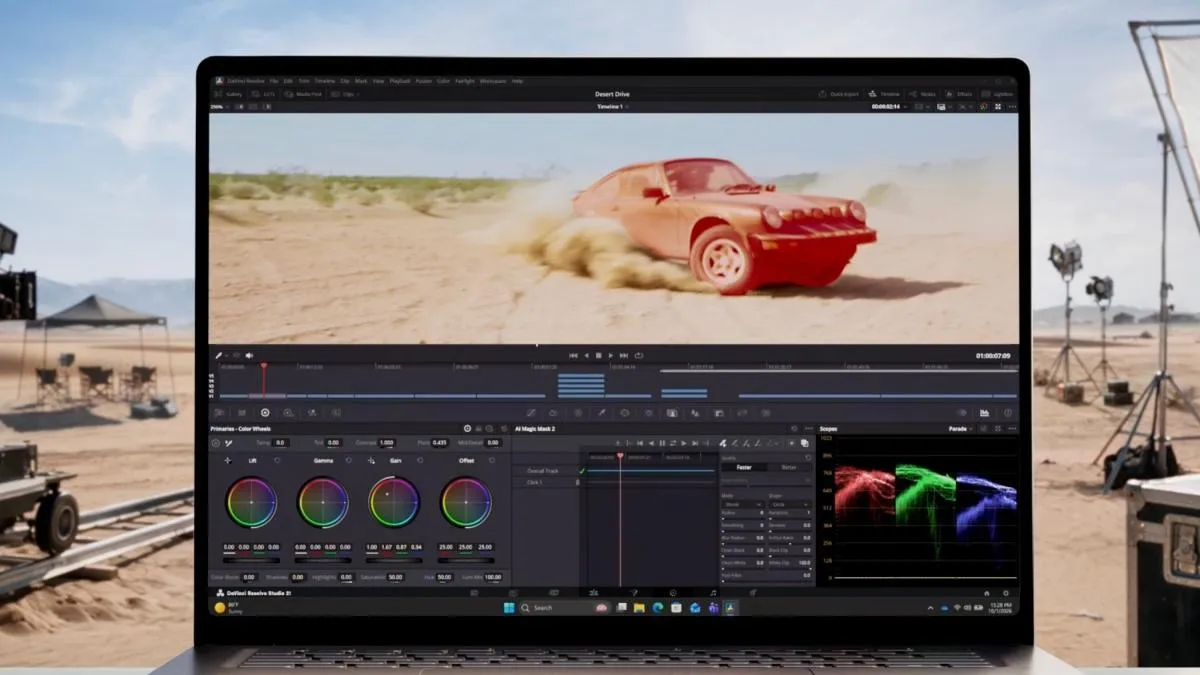The height and width of the screenshot is (675, 1200).
Task: Open the Help menu
Action: pyautogui.click(x=518, y=81)
